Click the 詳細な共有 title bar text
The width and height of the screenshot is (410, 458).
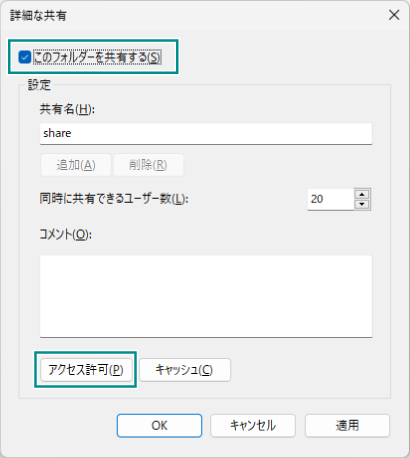pos(38,16)
